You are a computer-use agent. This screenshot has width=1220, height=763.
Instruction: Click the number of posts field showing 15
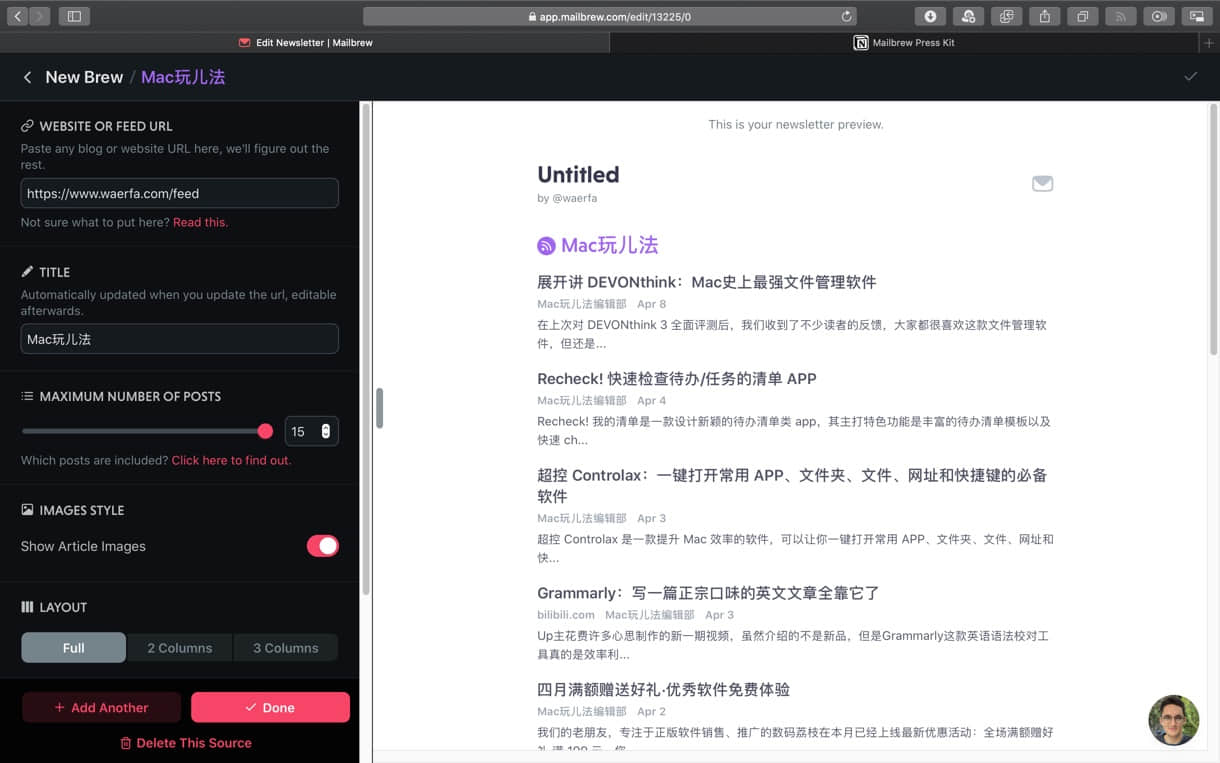click(x=312, y=431)
